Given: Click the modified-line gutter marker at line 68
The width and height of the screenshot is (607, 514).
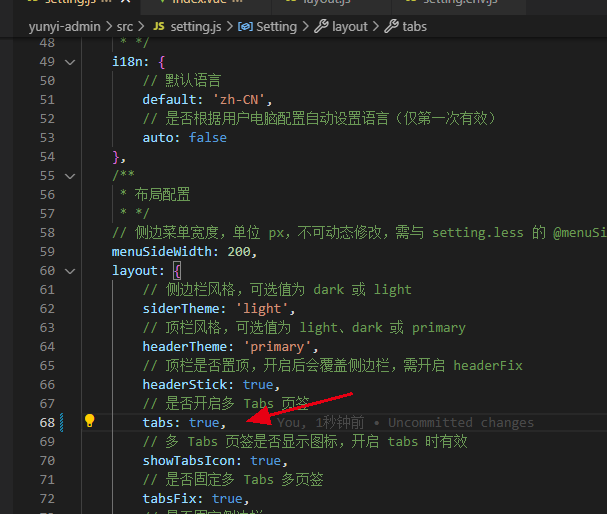Looking at the screenshot, I should (x=61, y=422).
